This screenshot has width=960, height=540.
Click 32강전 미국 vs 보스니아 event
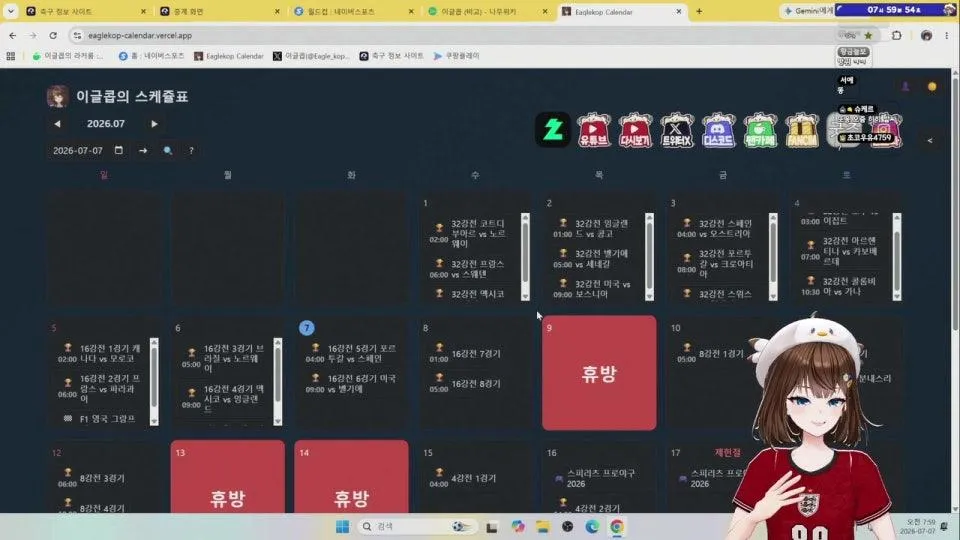(593, 288)
